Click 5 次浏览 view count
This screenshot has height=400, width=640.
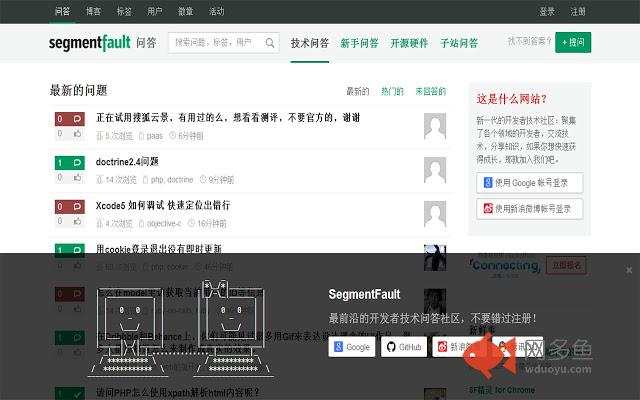(x=119, y=136)
